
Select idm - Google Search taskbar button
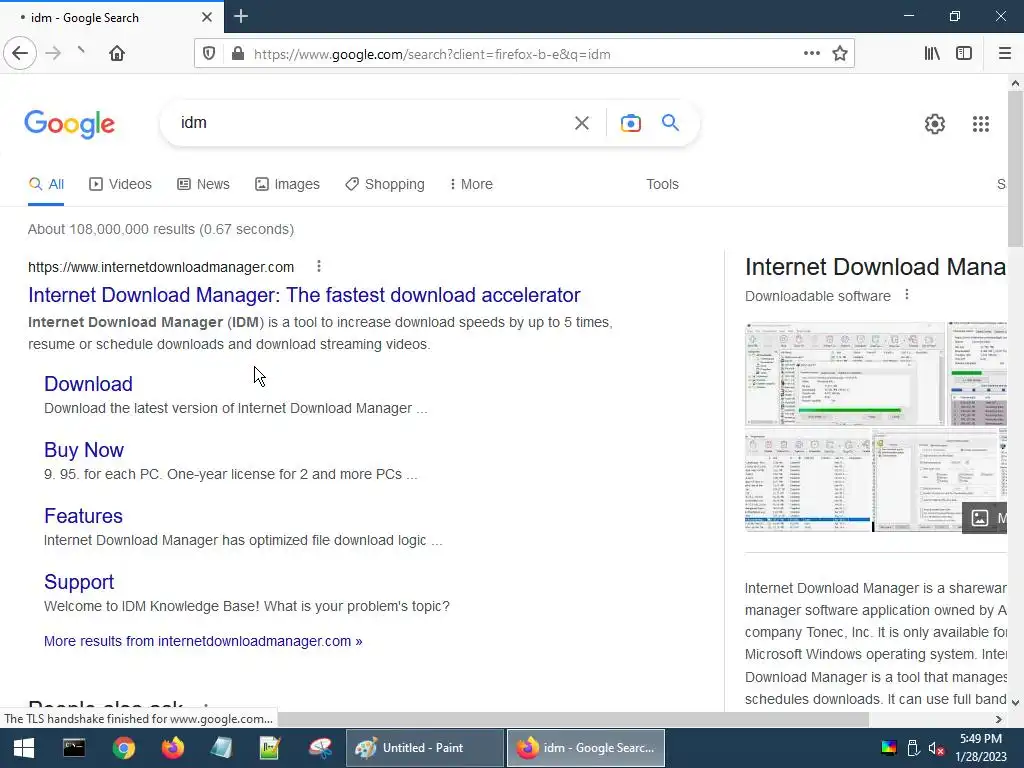[x=586, y=748]
